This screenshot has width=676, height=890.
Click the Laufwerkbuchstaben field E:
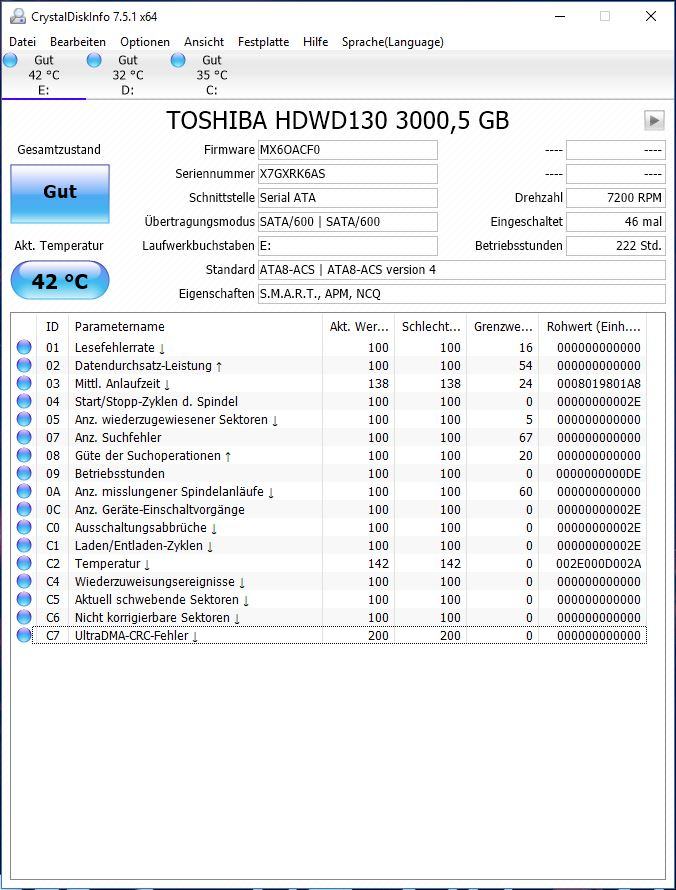click(348, 246)
